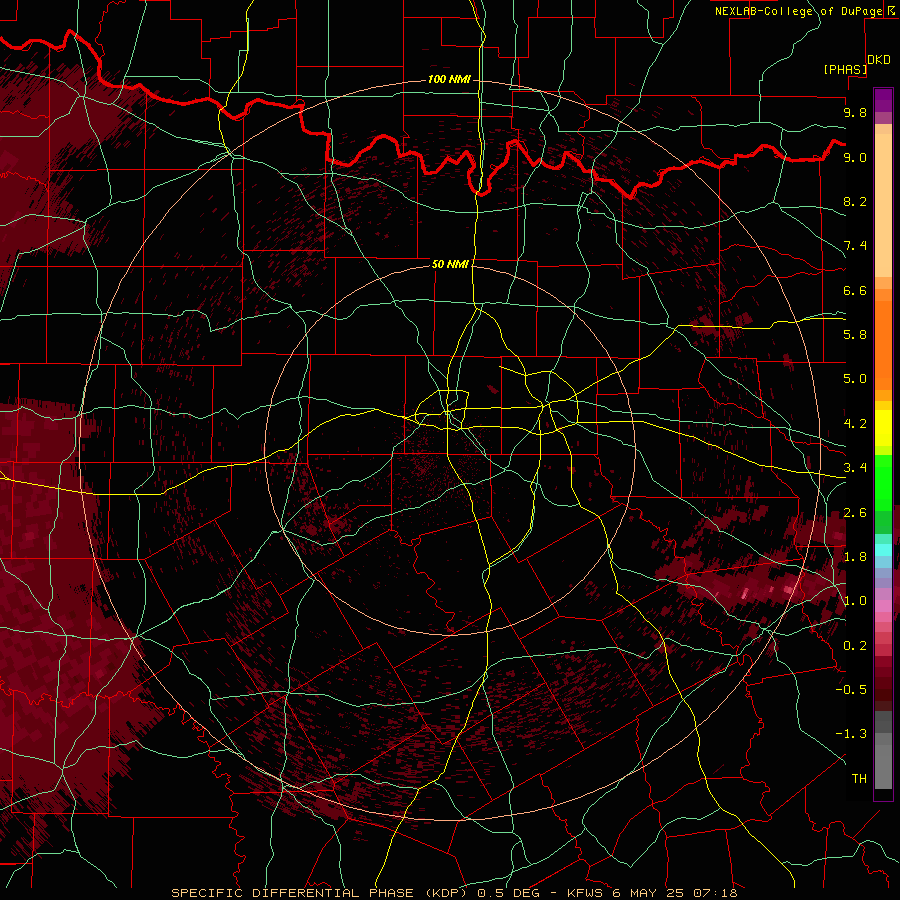The image size is (900, 900).
Task: Click the yellow segment of the color bar
Action: point(883,428)
